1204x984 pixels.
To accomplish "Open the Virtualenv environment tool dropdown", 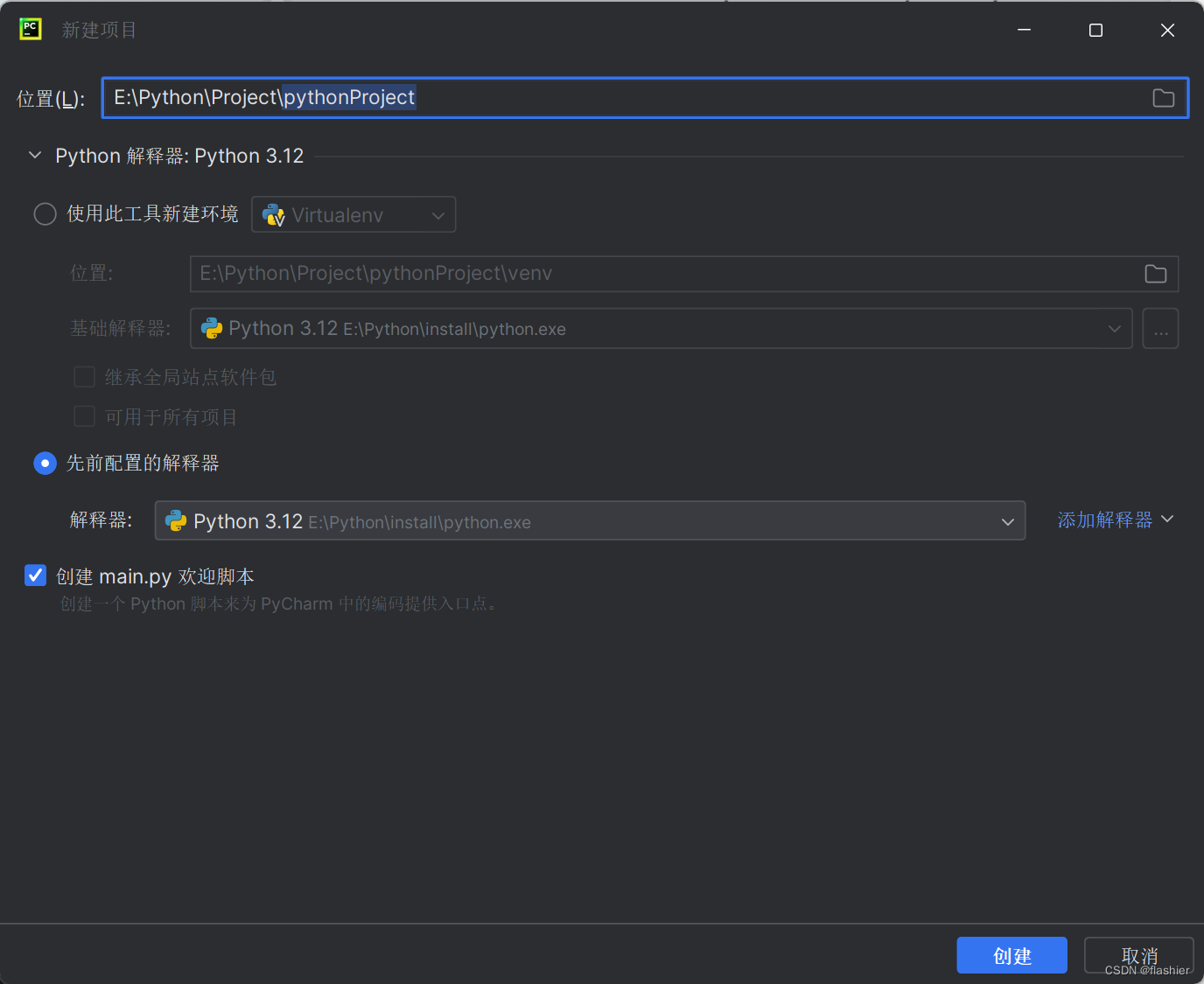I will tap(353, 215).
